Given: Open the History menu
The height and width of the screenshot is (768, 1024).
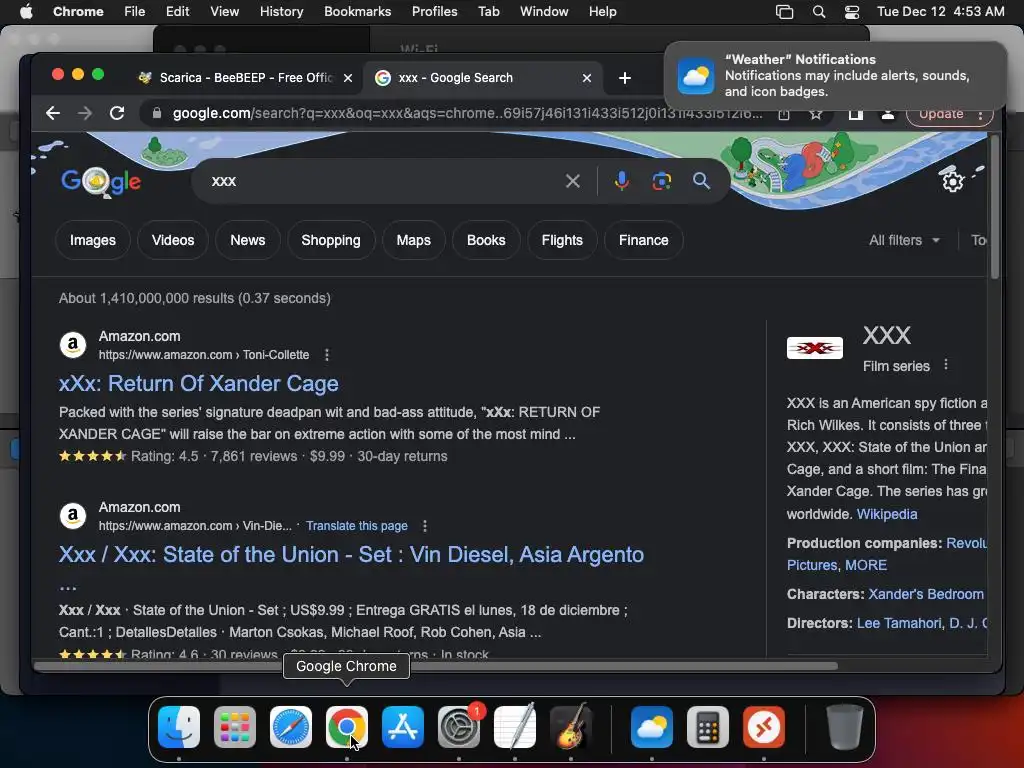Looking at the screenshot, I should pyautogui.click(x=281, y=12).
